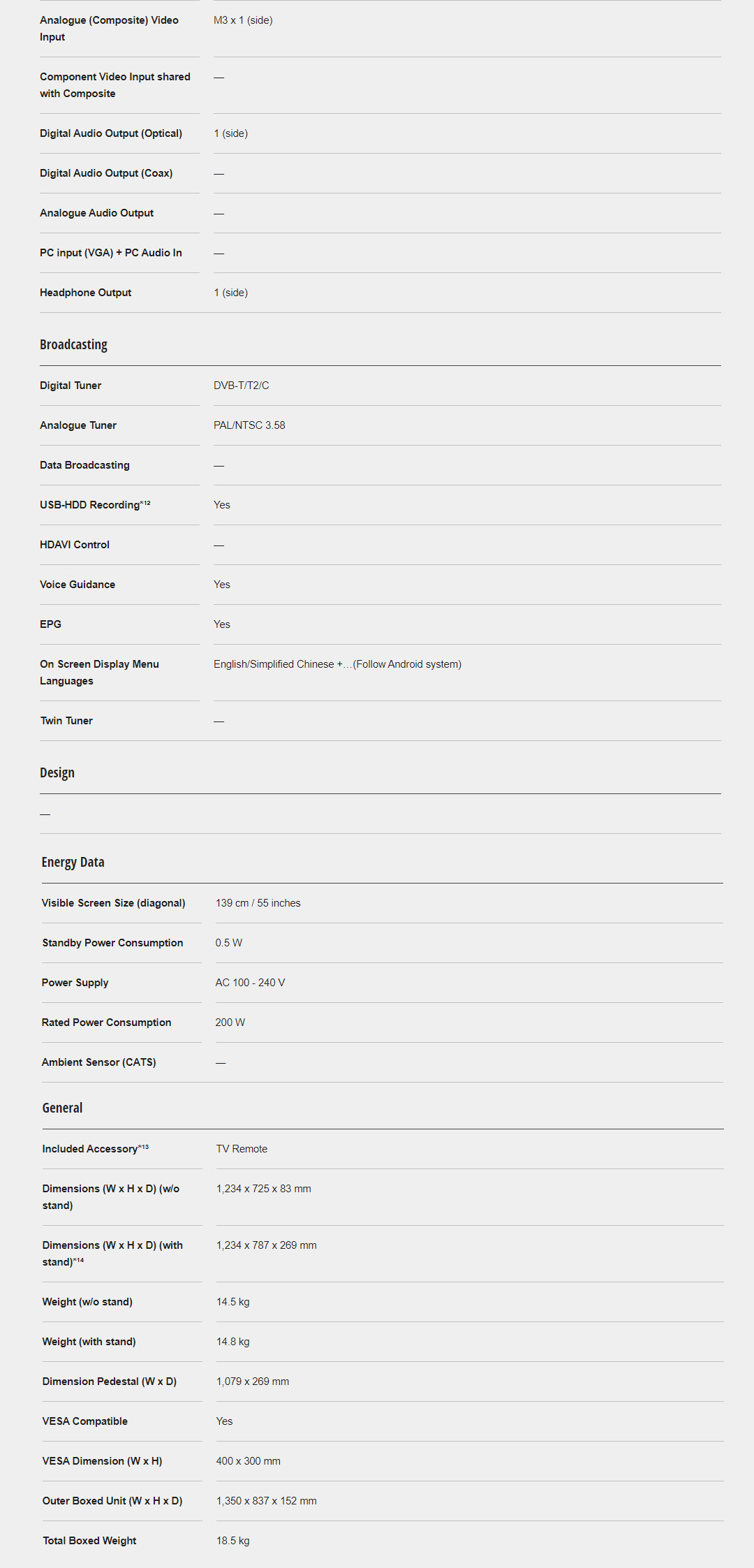Click the Broadcasting section heading
This screenshot has height=1568, width=754.
[73, 345]
